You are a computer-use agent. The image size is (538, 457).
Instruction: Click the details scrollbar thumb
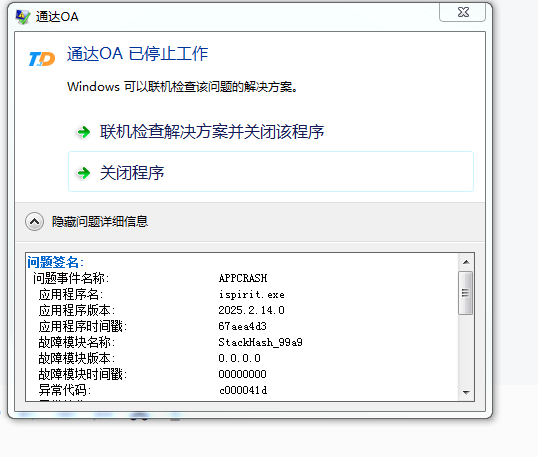coord(466,293)
